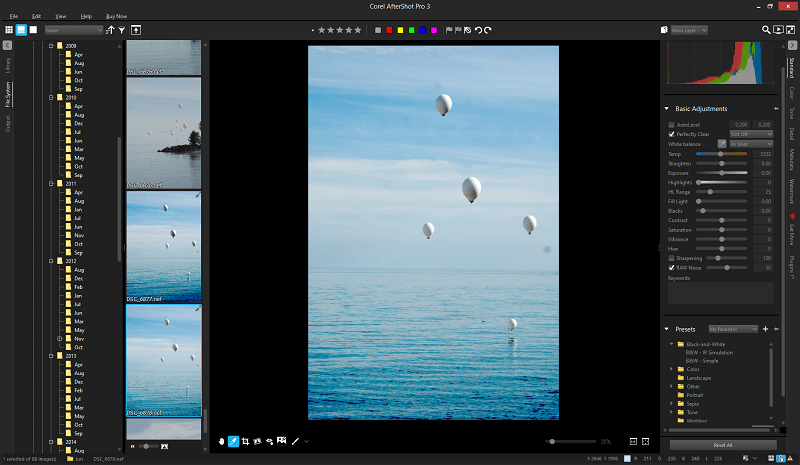800x465 pixels.
Task: Click the Buy Now menu link
Action: (x=116, y=16)
